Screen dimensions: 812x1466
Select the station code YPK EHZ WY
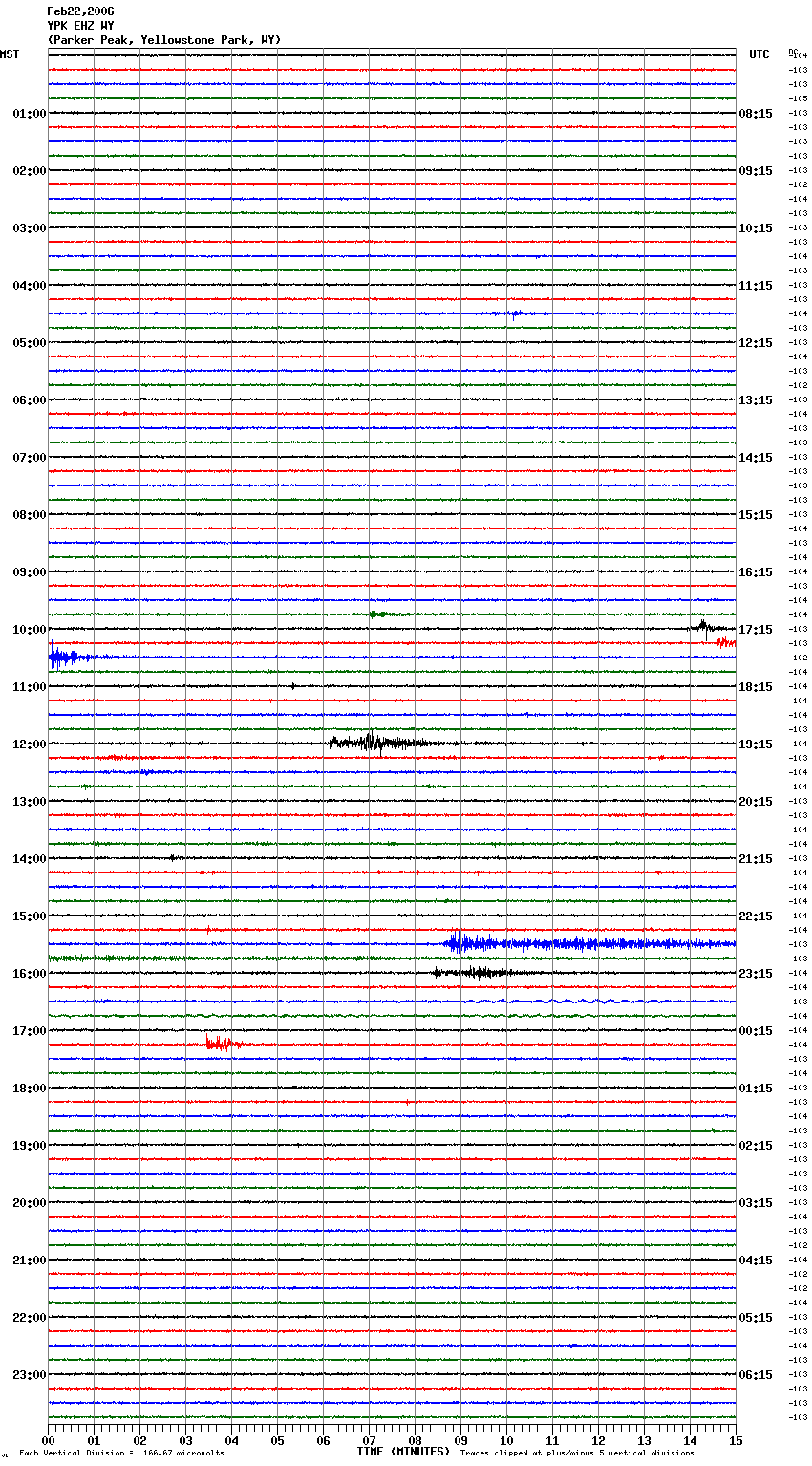(x=80, y=26)
